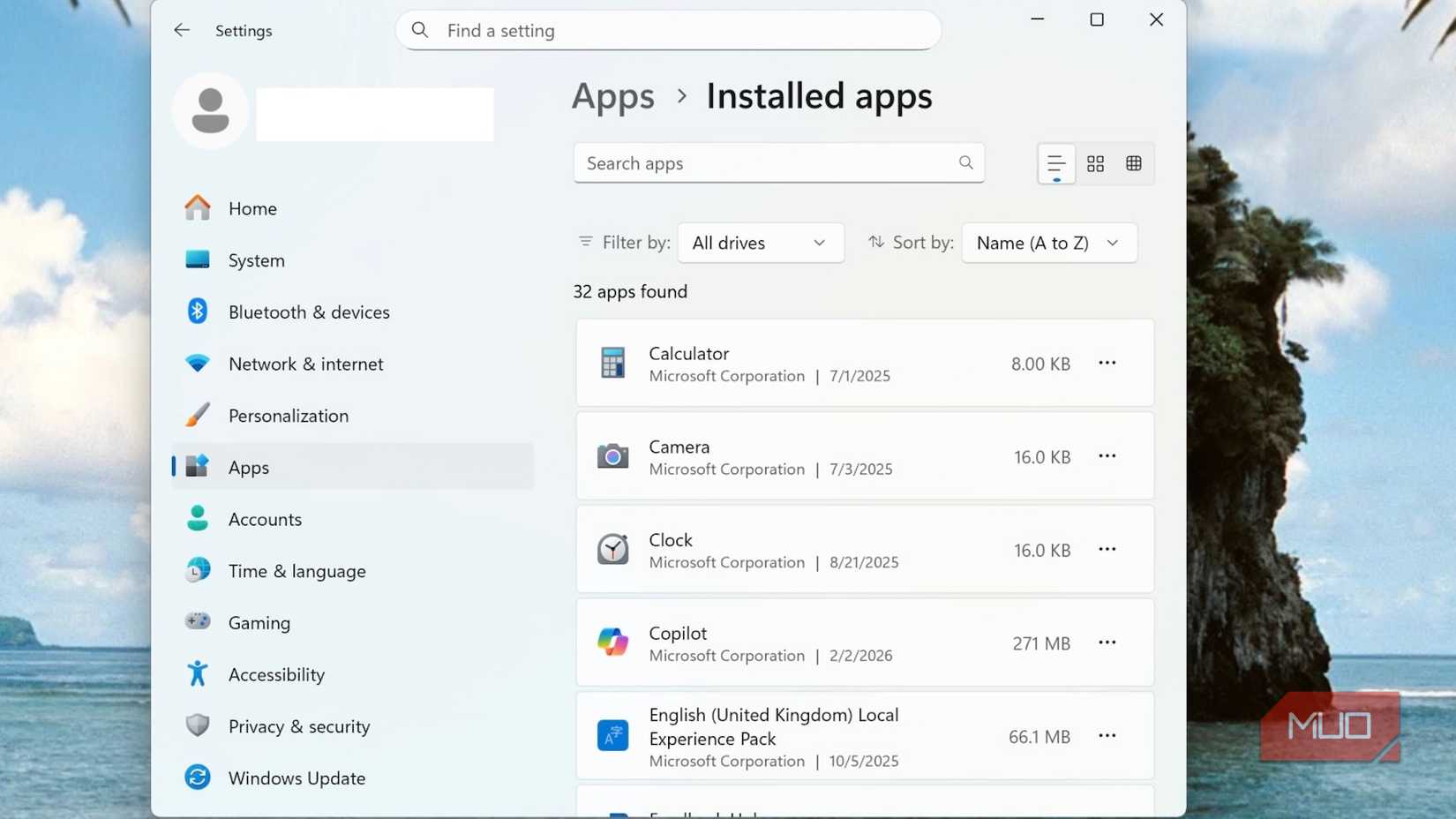The image size is (1456, 819).
Task: Go to Windows Update settings
Action: point(296,778)
